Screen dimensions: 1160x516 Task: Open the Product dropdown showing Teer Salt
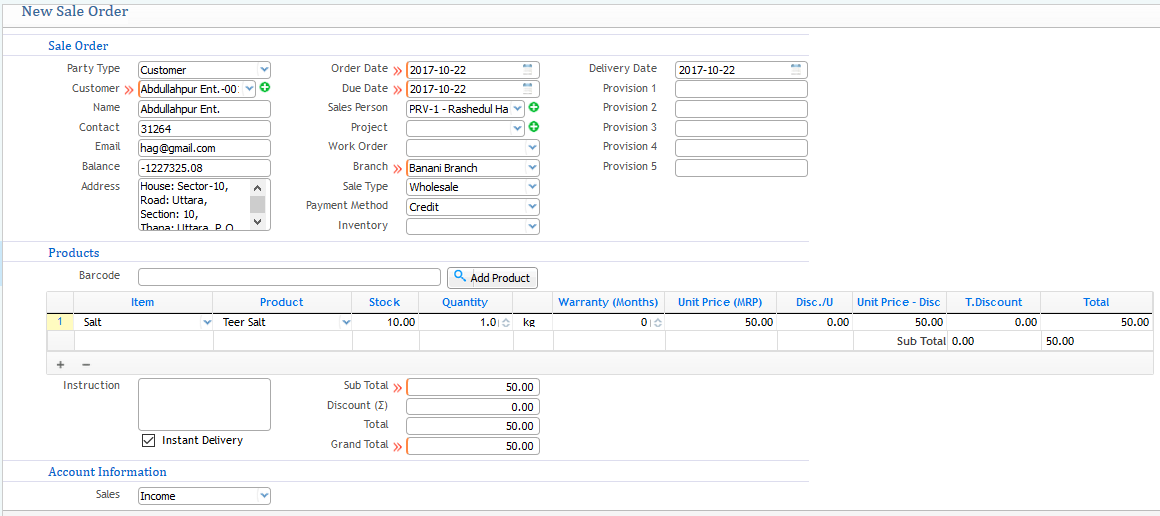[x=345, y=323]
